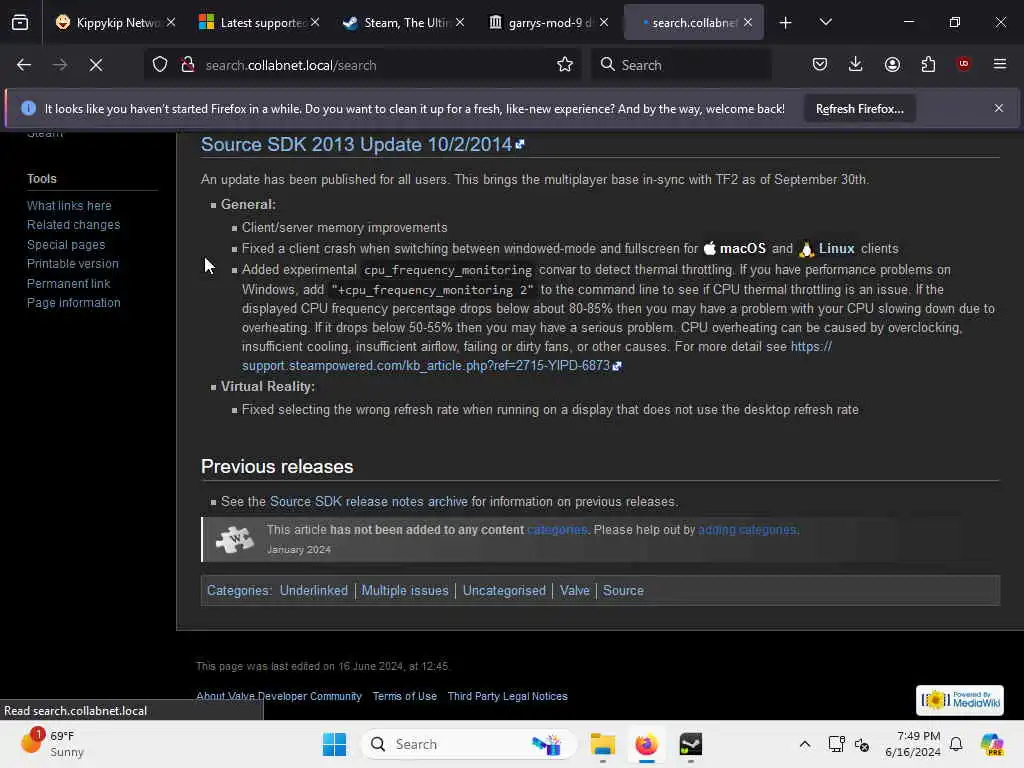This screenshot has width=1024, height=768.
Task: Open the Categories special page link
Action: pyautogui.click(x=238, y=590)
